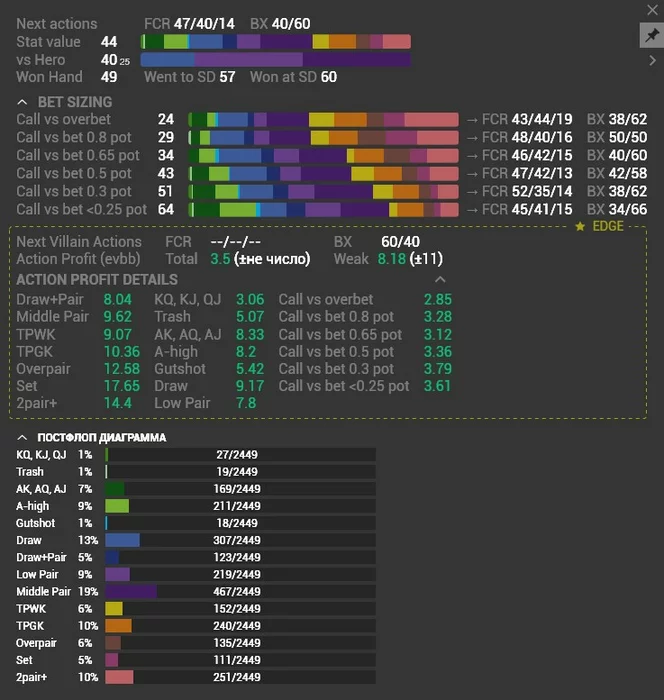Click the right chevron arrow below the pin
This screenshot has width=664, height=700.
652,60
